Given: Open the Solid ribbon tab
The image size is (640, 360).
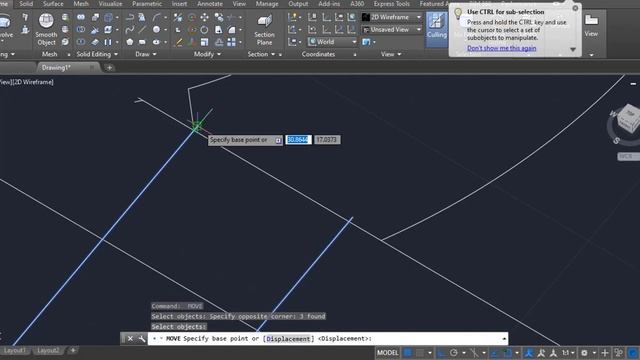Looking at the screenshot, I should (26, 4).
